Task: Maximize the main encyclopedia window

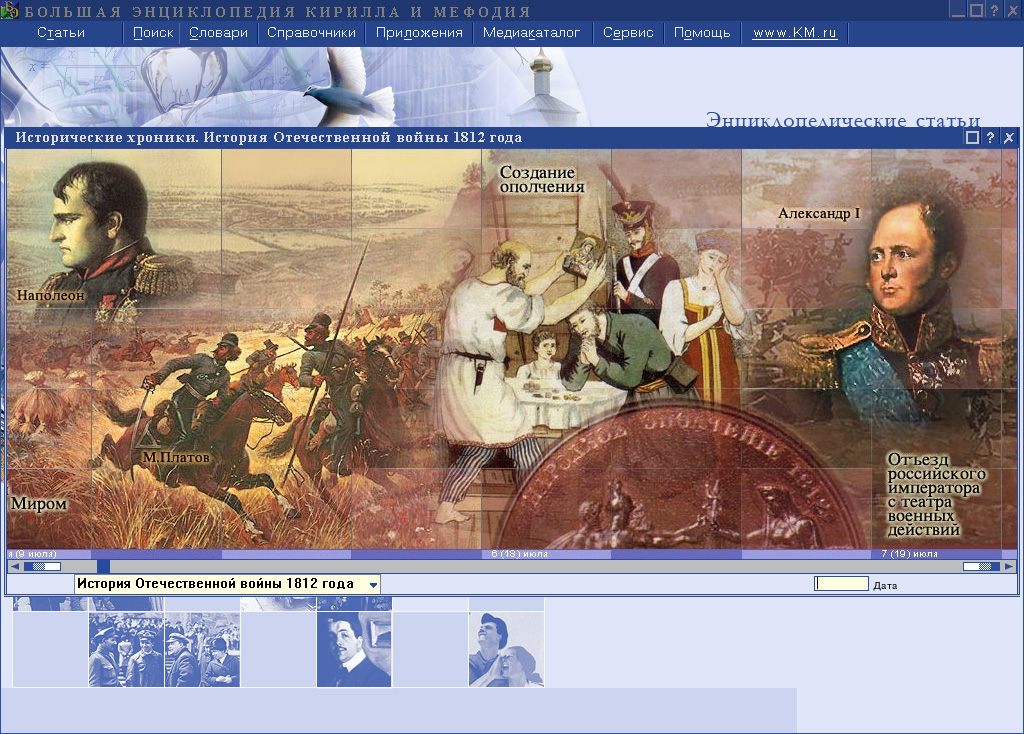Action: tap(976, 10)
